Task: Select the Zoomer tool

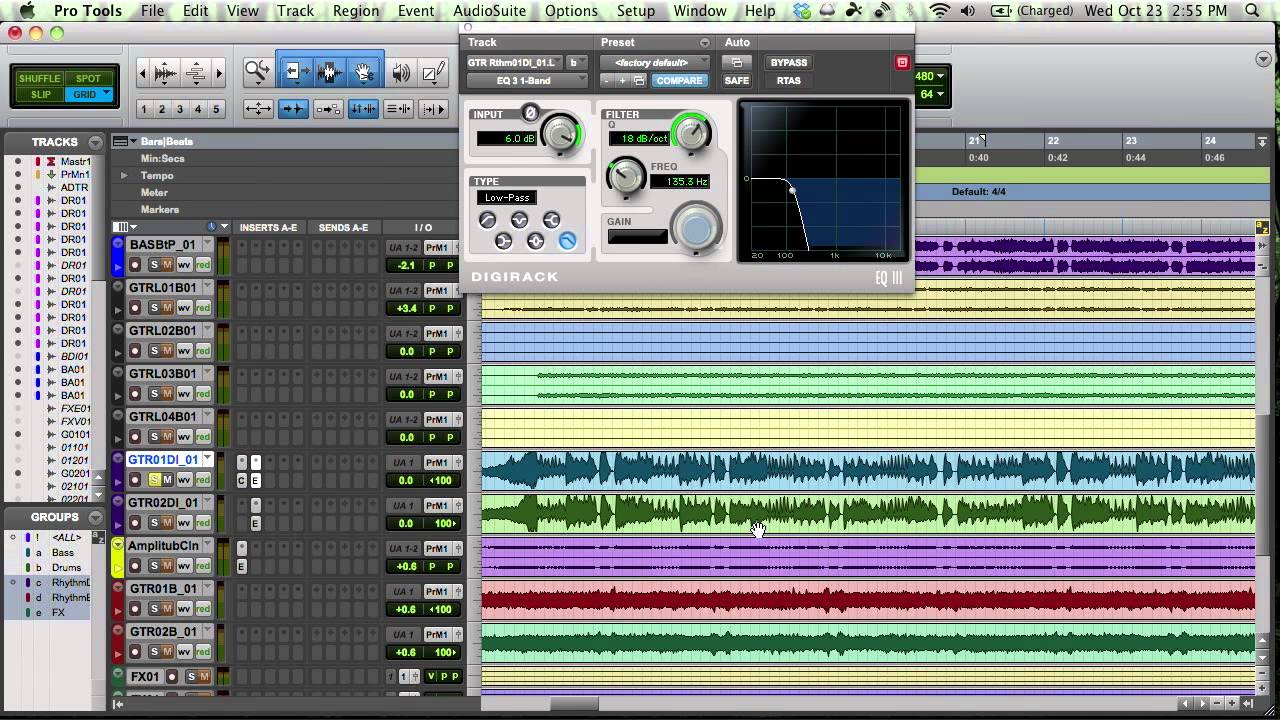Action: [x=257, y=72]
